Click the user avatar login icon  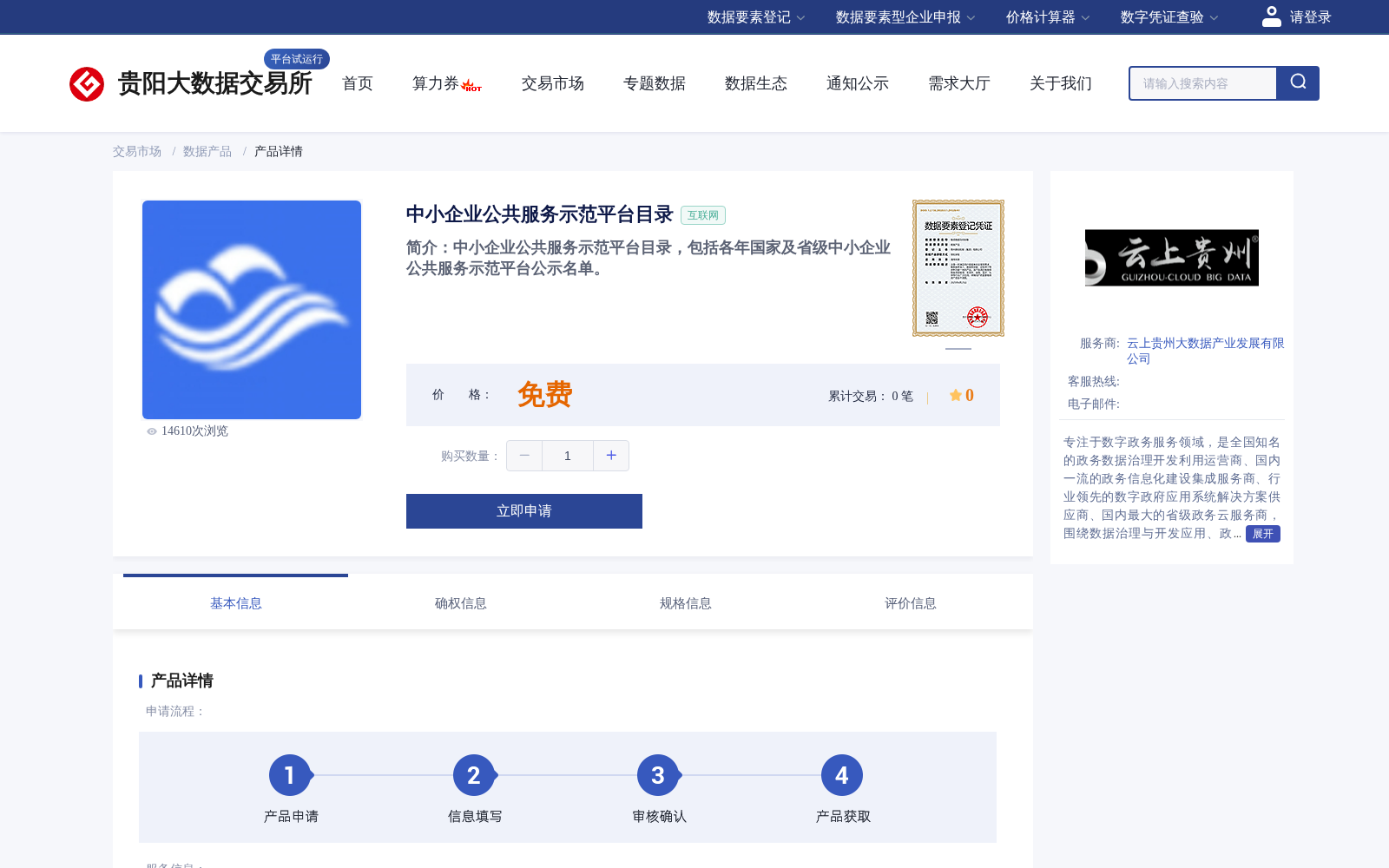click(1271, 16)
